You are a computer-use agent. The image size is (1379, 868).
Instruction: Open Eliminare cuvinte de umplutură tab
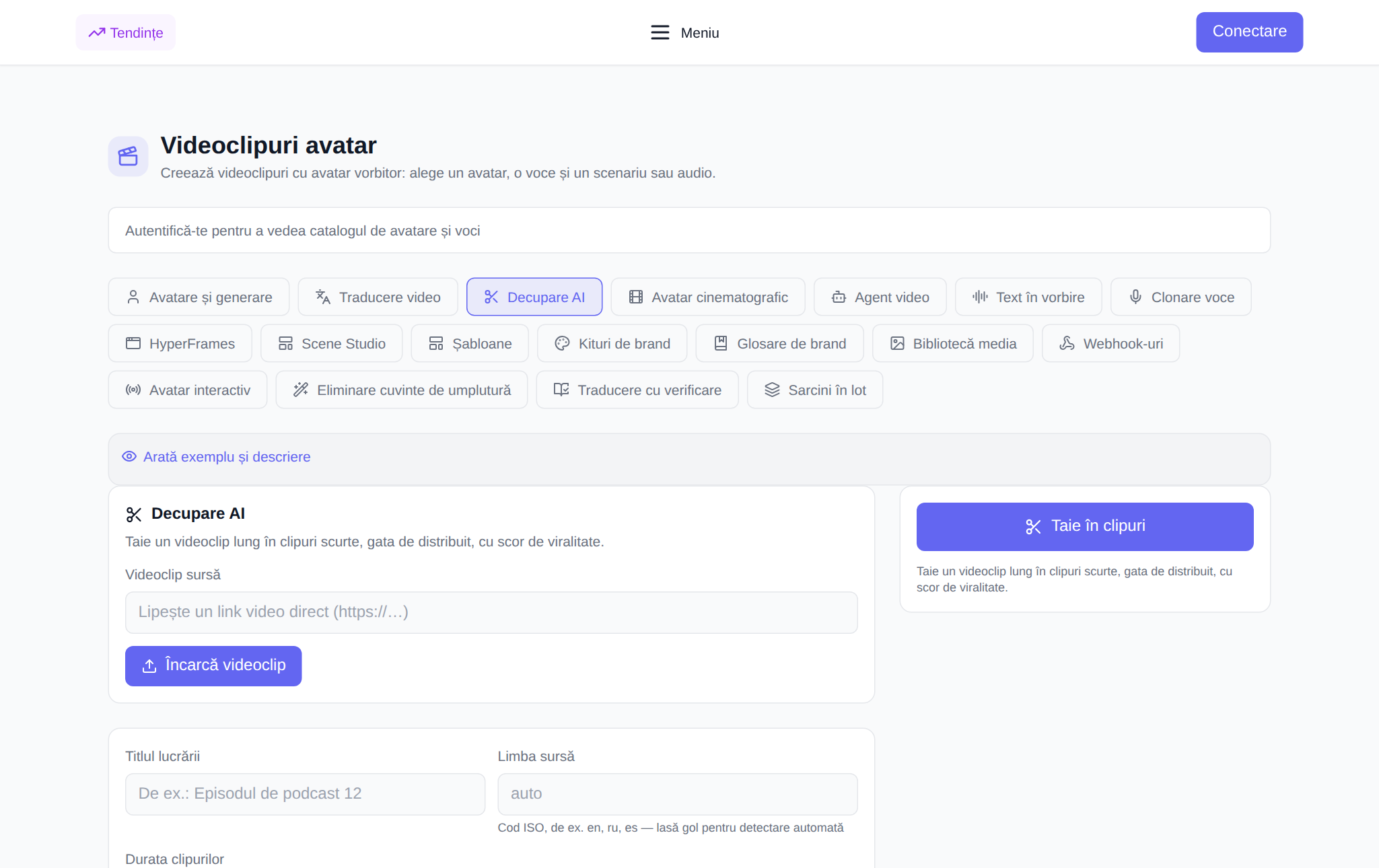coord(402,390)
